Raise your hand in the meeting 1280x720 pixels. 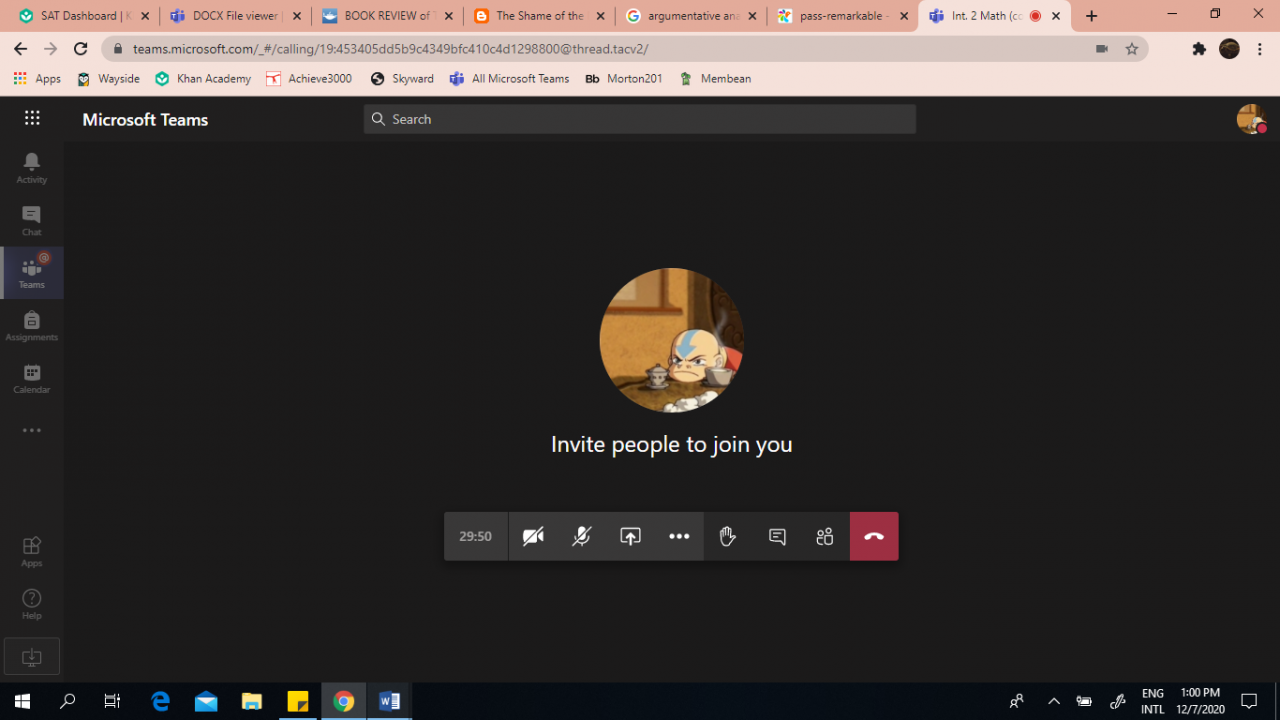coord(728,537)
